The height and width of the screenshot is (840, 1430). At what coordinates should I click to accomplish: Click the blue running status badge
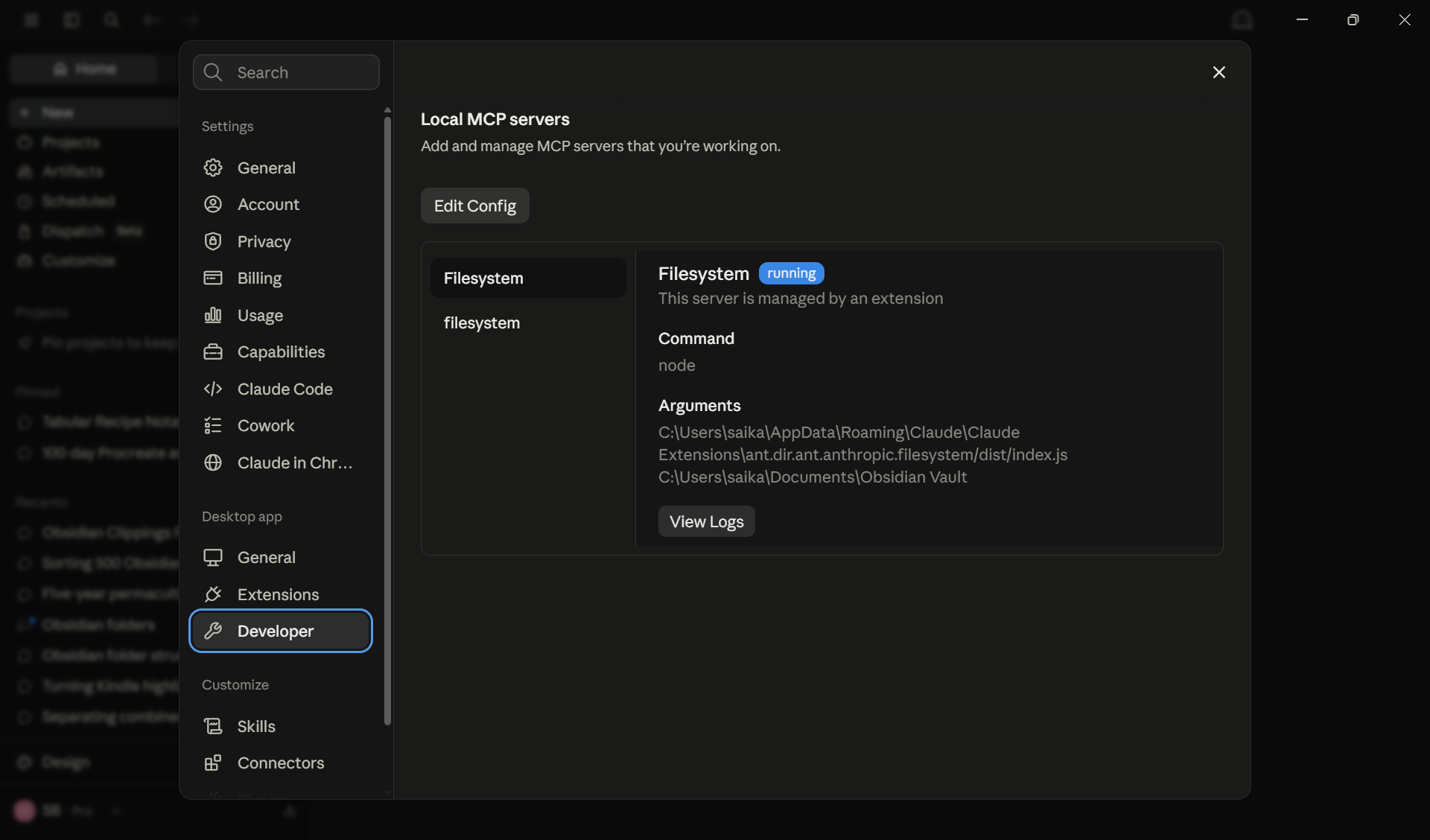point(792,273)
